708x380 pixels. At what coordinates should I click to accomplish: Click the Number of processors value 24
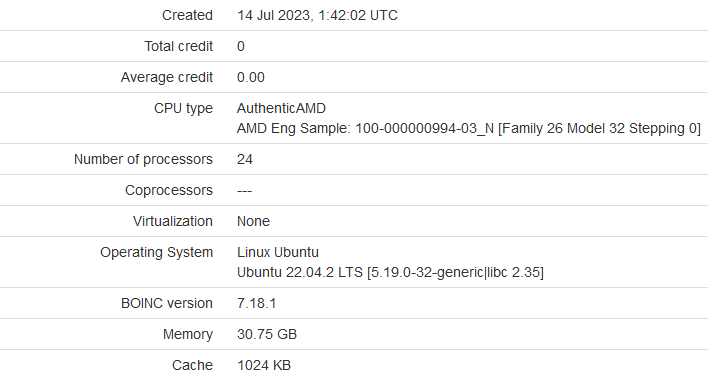coord(245,159)
